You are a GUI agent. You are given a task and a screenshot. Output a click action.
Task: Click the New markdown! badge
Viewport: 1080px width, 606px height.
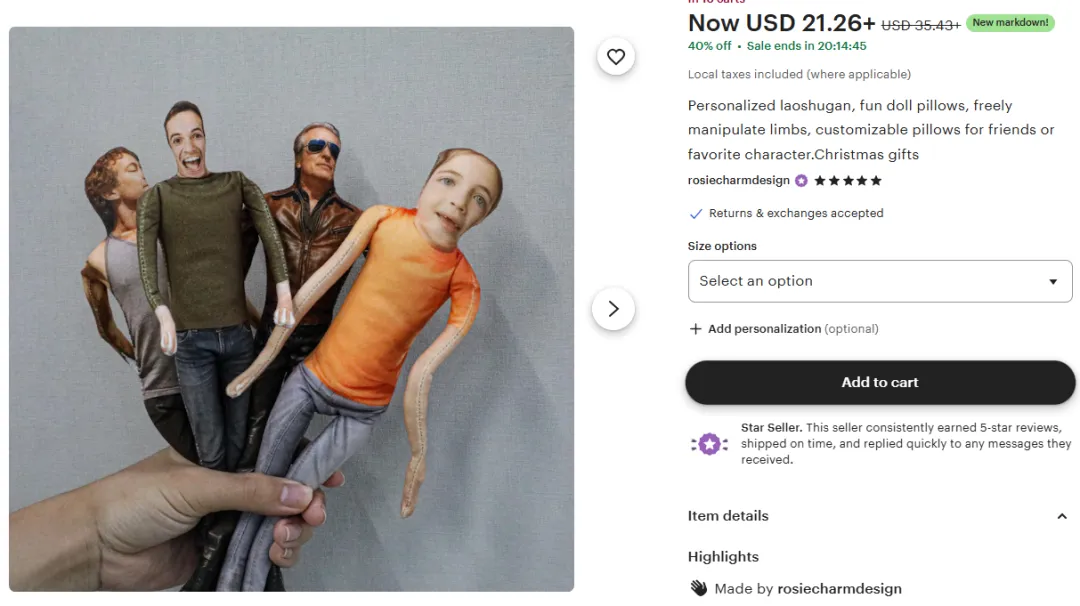click(x=1010, y=23)
